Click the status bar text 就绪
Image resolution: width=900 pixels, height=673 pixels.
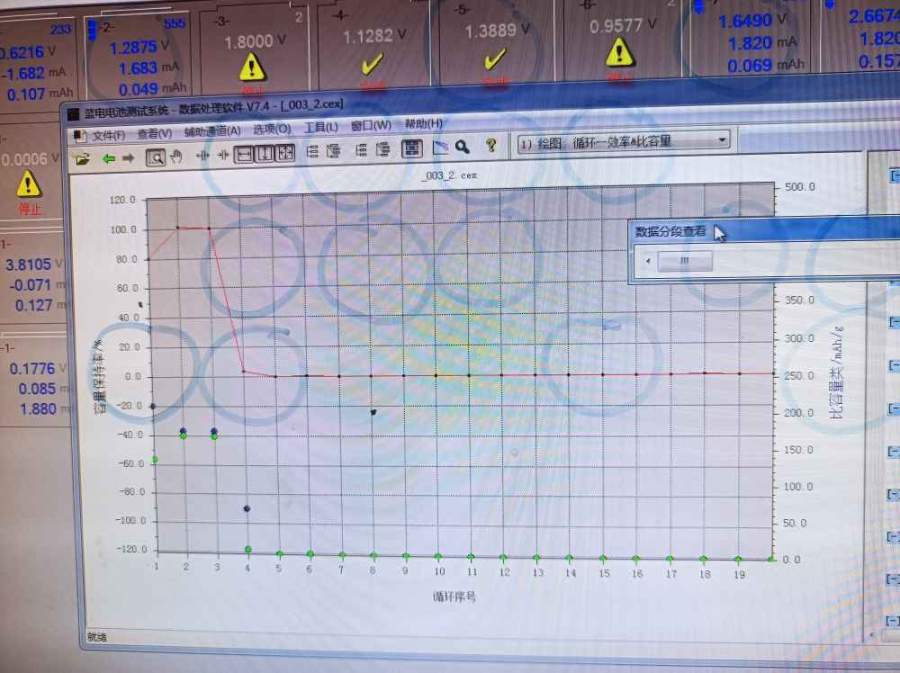coord(97,636)
